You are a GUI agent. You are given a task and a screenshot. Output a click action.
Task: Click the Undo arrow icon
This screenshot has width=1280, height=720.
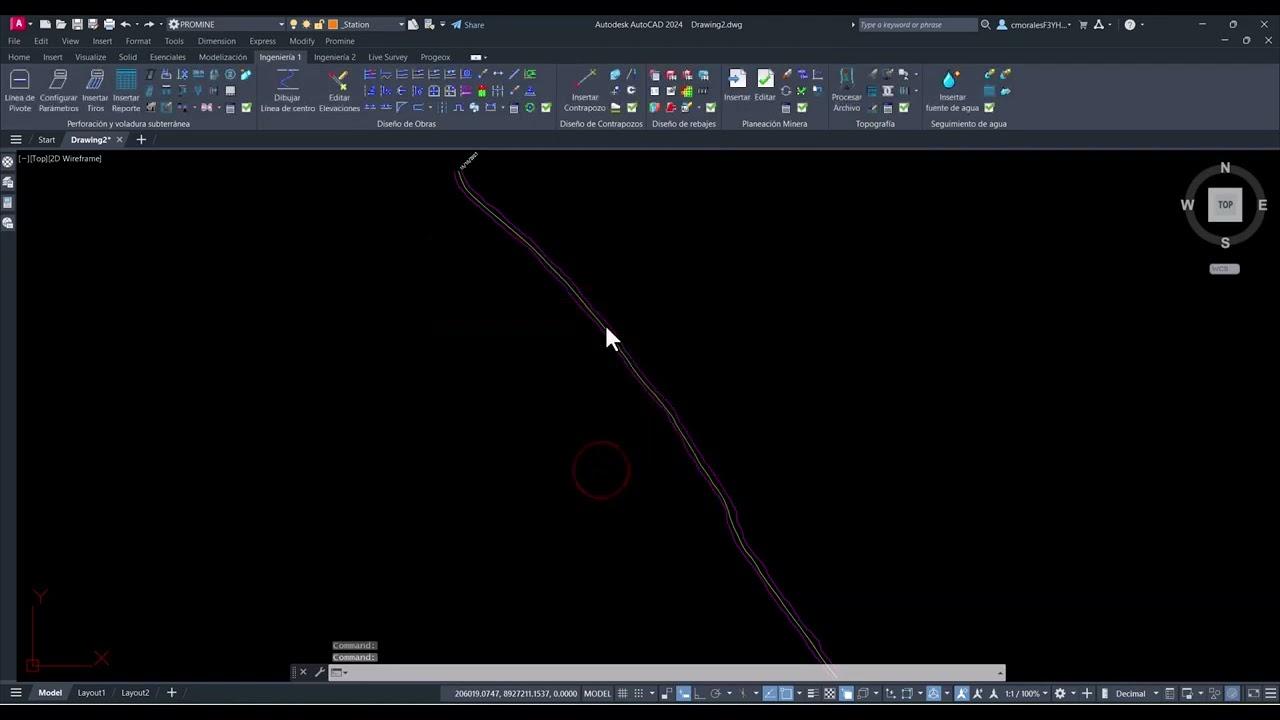pos(125,24)
